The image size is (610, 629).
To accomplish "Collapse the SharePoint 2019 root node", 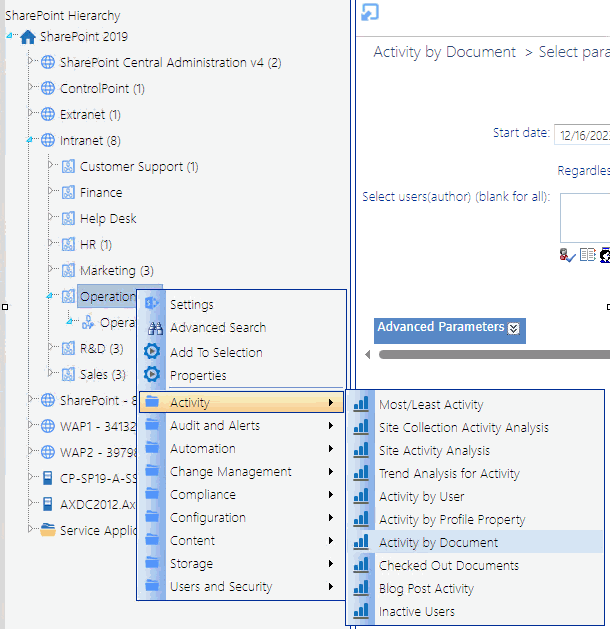I will 9,36.
